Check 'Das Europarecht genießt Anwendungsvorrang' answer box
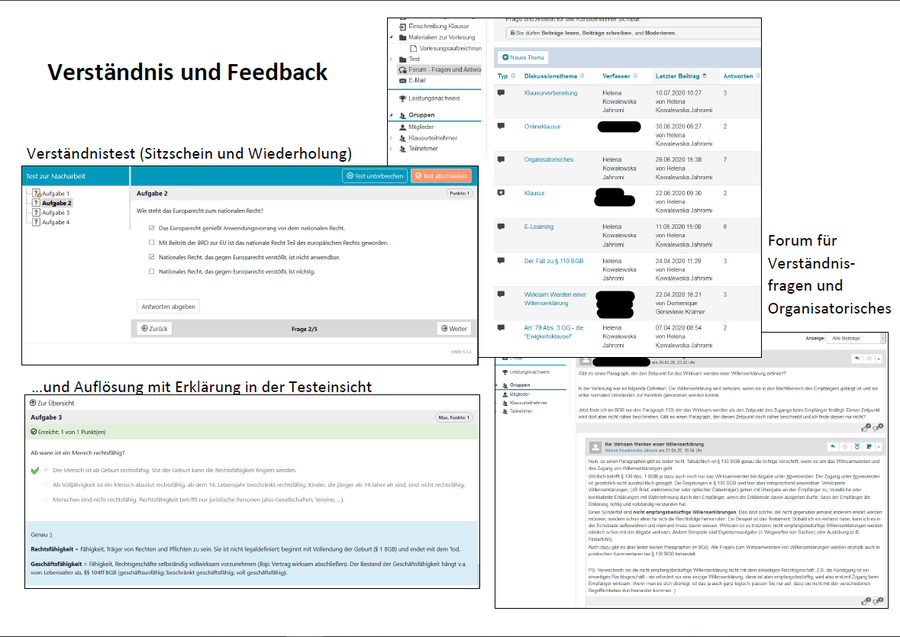Image resolution: width=900 pixels, height=637 pixels. pyautogui.click(x=152, y=228)
